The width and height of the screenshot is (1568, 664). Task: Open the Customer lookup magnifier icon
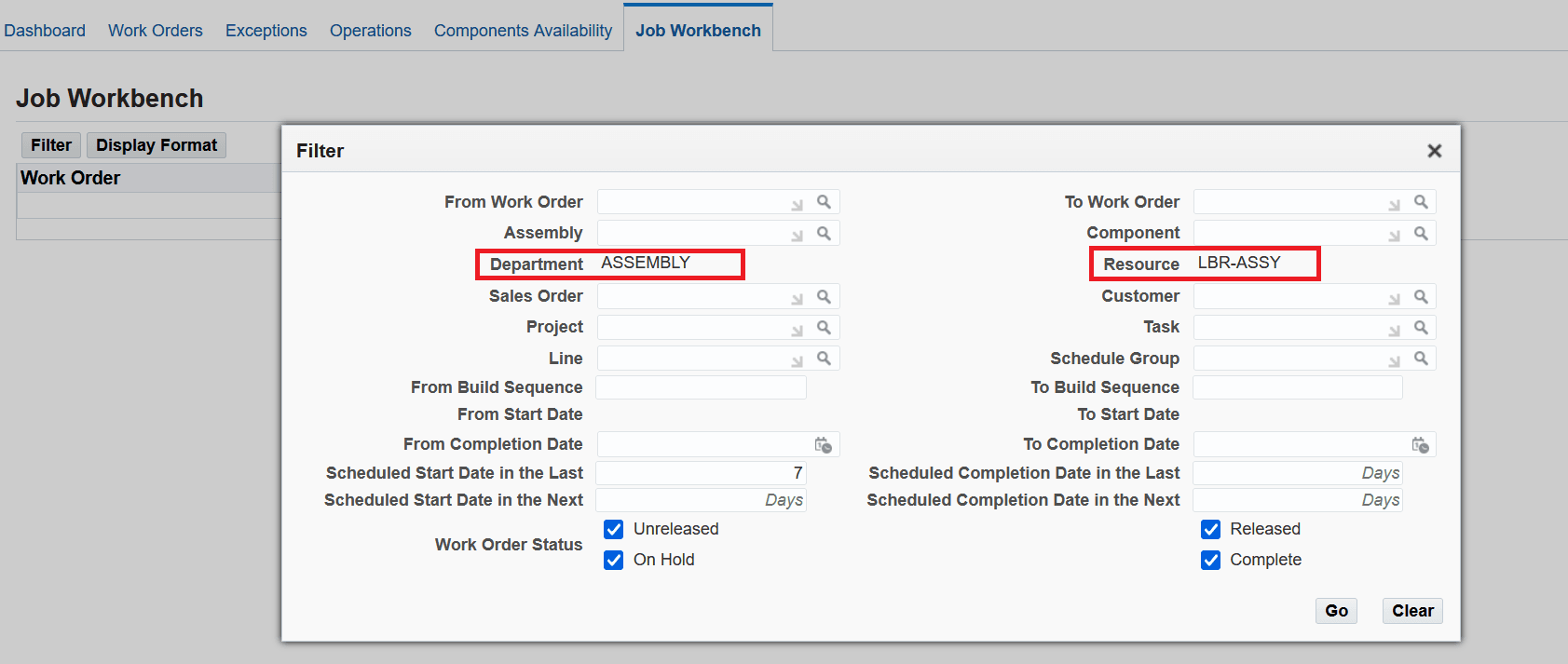pos(1421,296)
